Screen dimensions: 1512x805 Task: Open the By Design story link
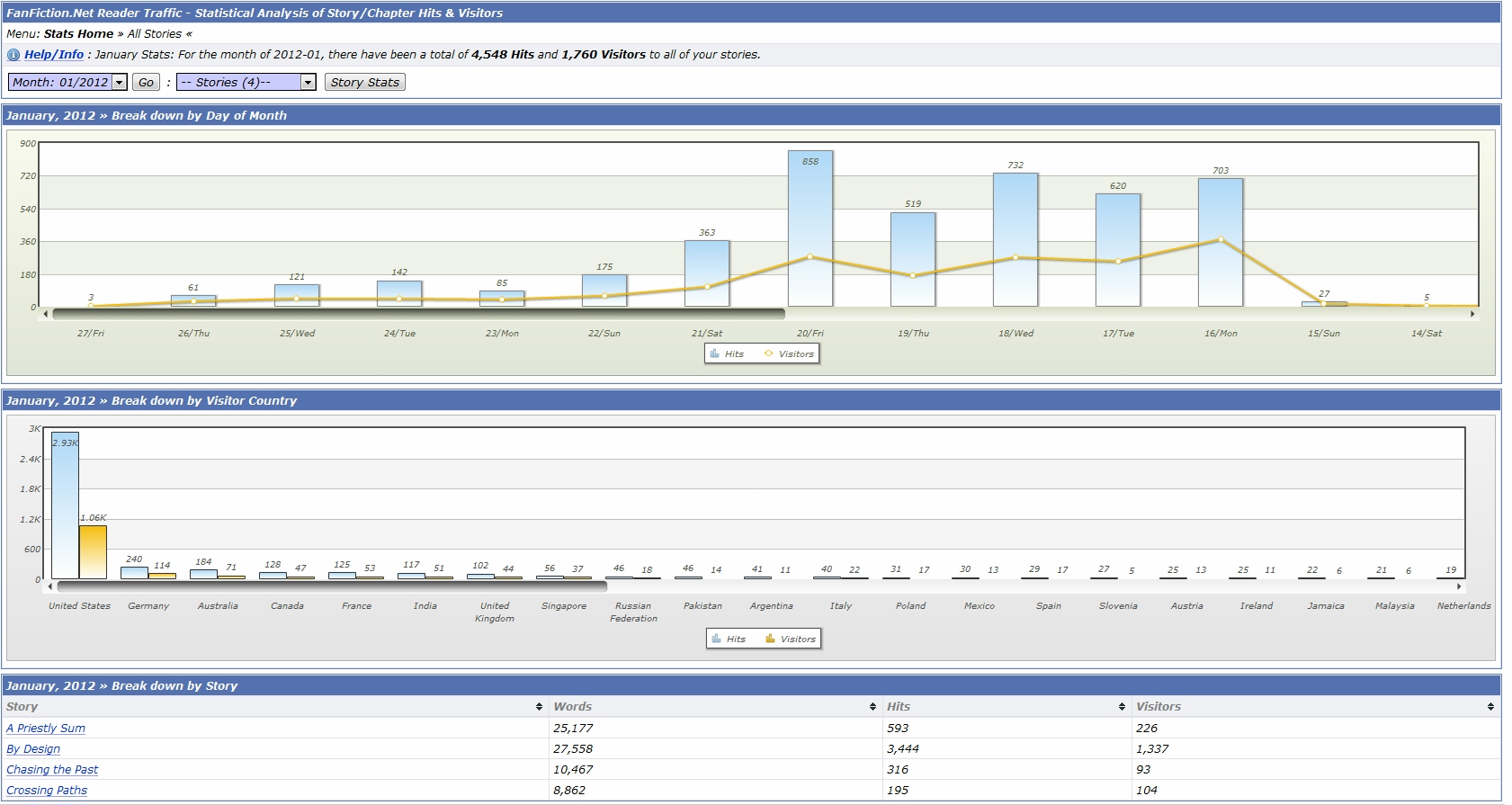click(x=33, y=749)
